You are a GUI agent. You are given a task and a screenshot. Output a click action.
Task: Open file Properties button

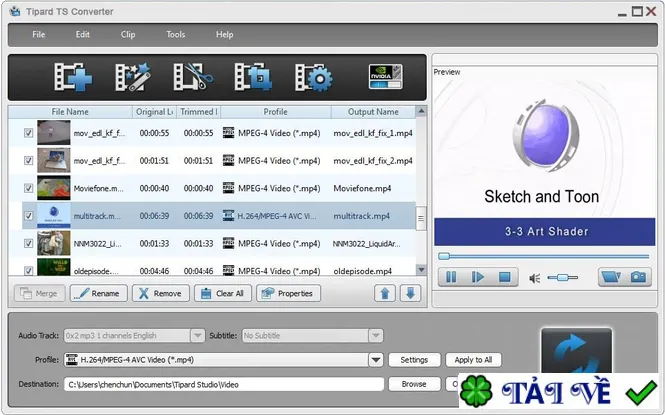tap(288, 293)
